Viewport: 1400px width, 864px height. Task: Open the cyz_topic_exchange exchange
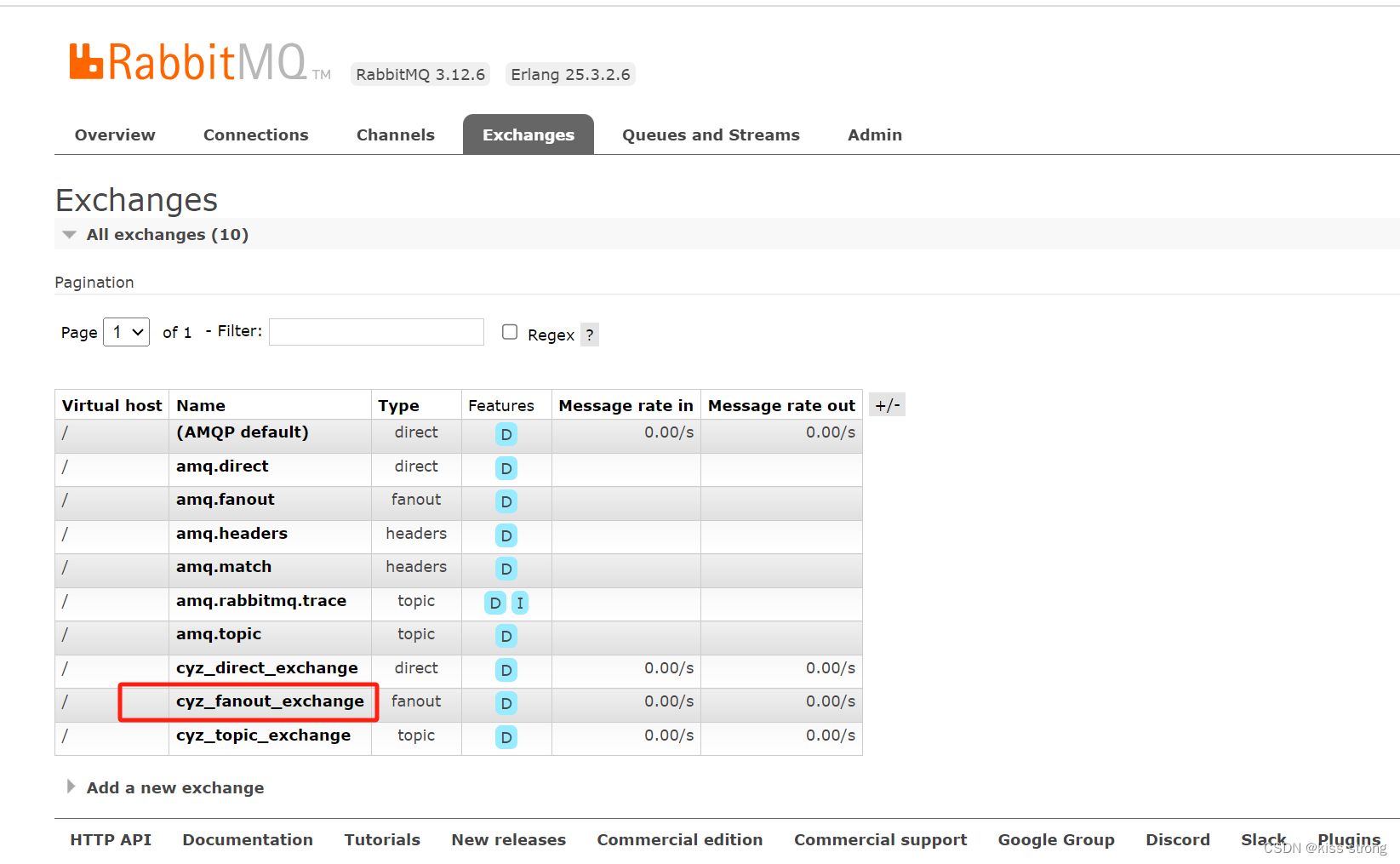tap(263, 735)
